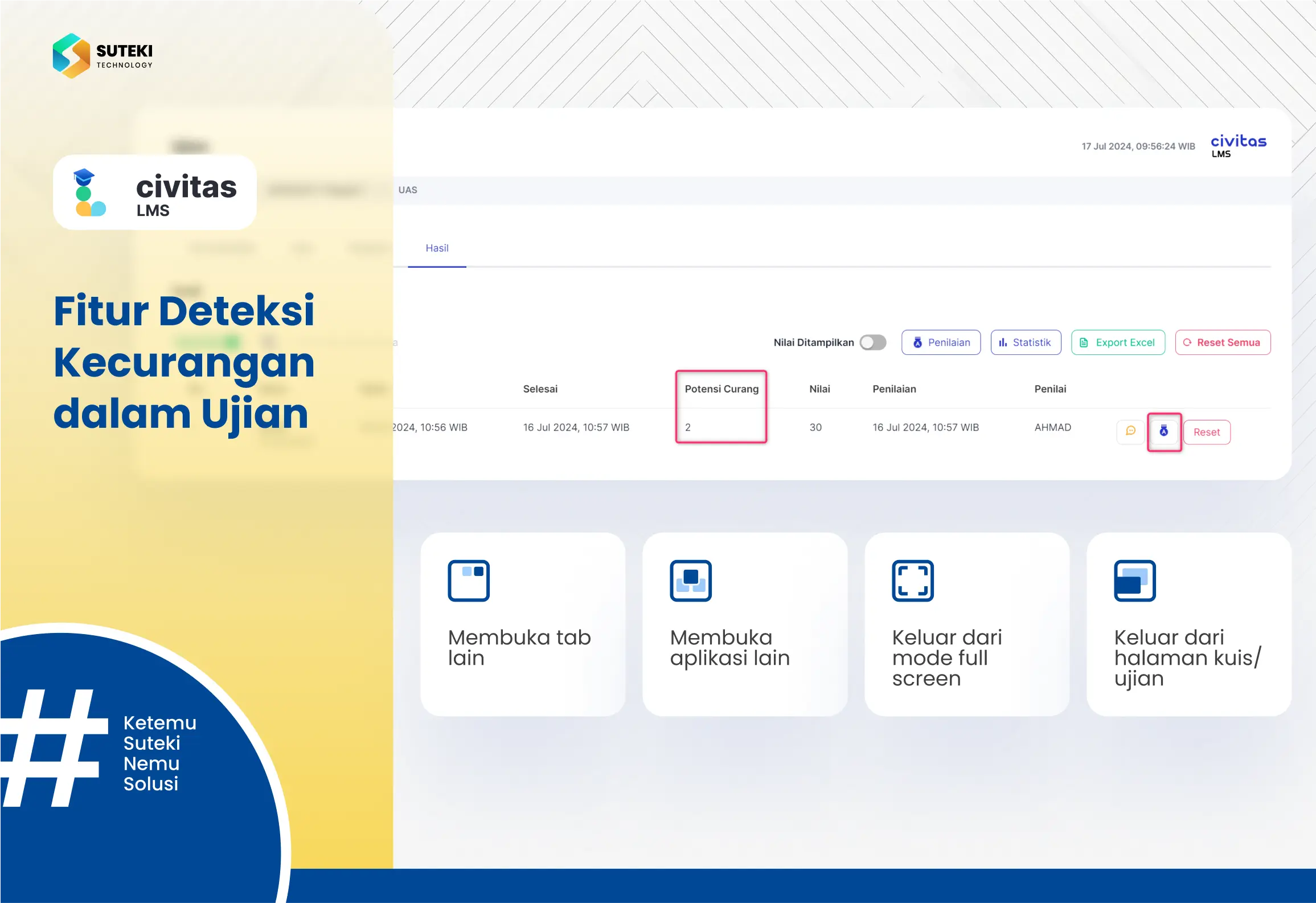Click the large hashtag symbol
Image resolution: width=1316 pixels, height=903 pixels.
54,748
